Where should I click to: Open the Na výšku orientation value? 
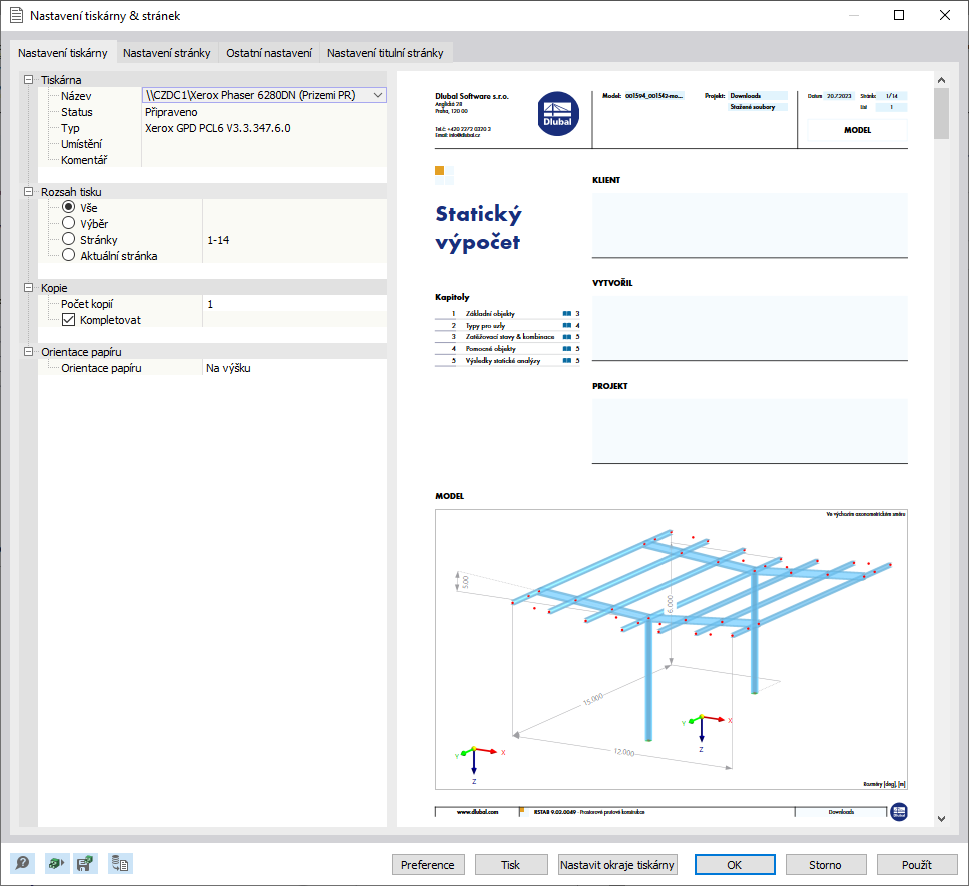tap(295, 368)
